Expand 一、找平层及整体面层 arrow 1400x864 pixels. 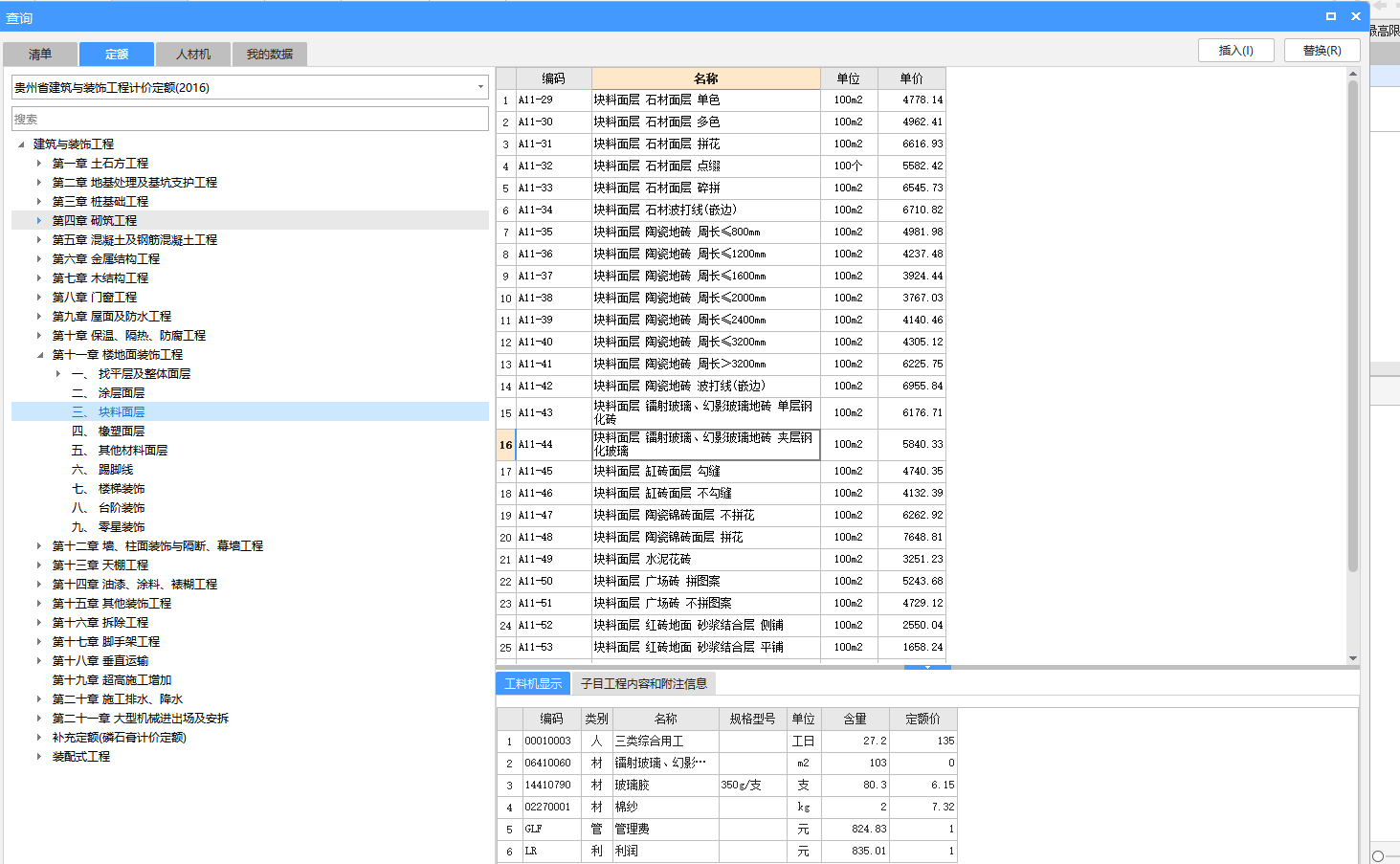tap(58, 374)
